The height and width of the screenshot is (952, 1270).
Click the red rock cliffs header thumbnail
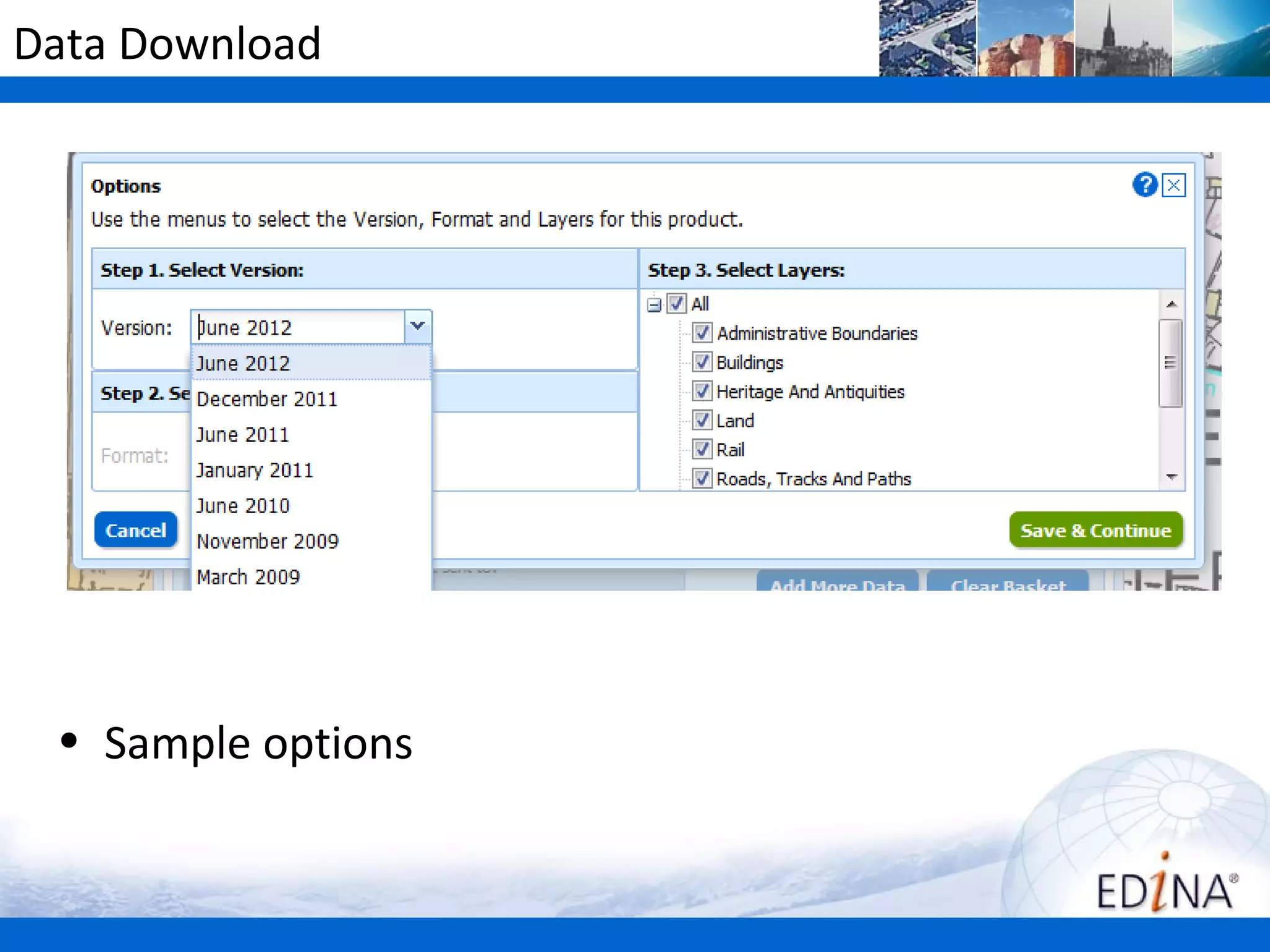(x=1026, y=38)
